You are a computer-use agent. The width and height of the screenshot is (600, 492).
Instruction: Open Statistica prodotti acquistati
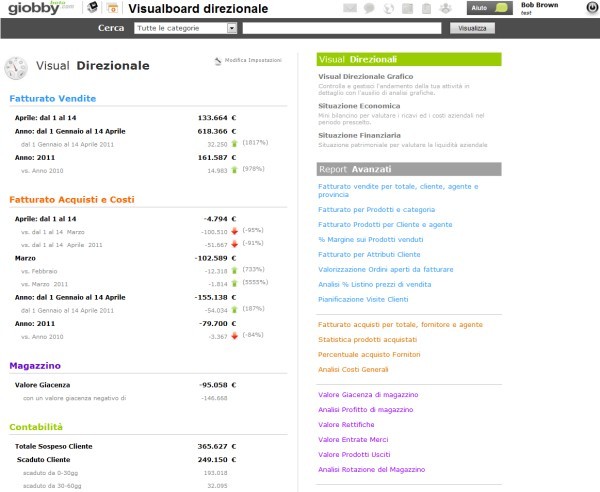(367, 339)
